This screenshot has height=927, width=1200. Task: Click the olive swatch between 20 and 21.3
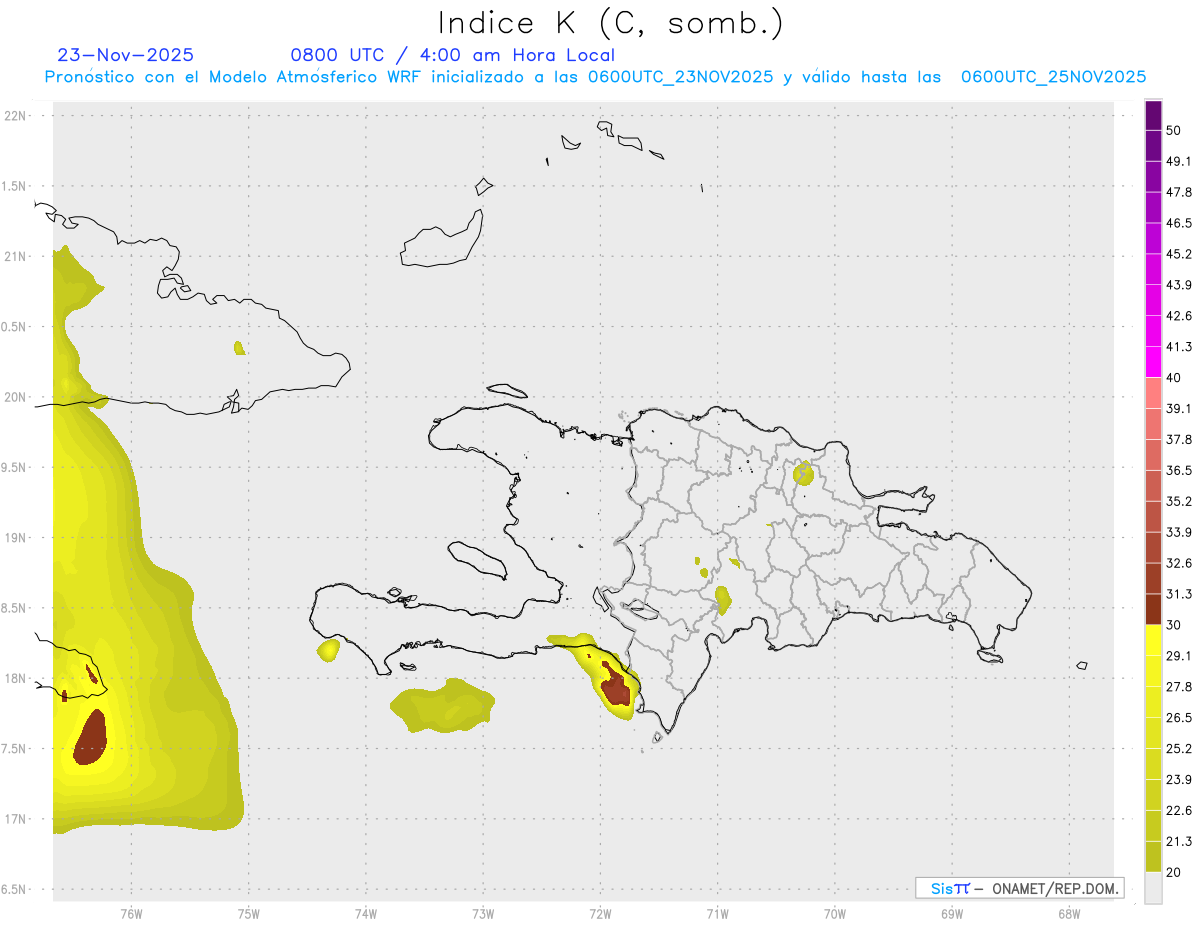point(1153,857)
